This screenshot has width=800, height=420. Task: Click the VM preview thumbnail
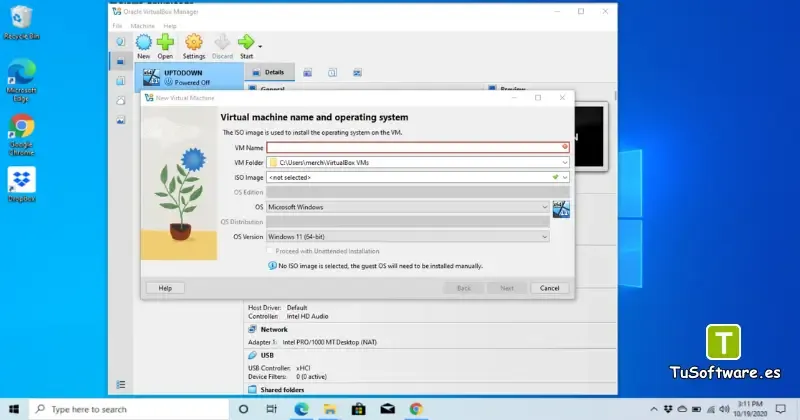590,136
